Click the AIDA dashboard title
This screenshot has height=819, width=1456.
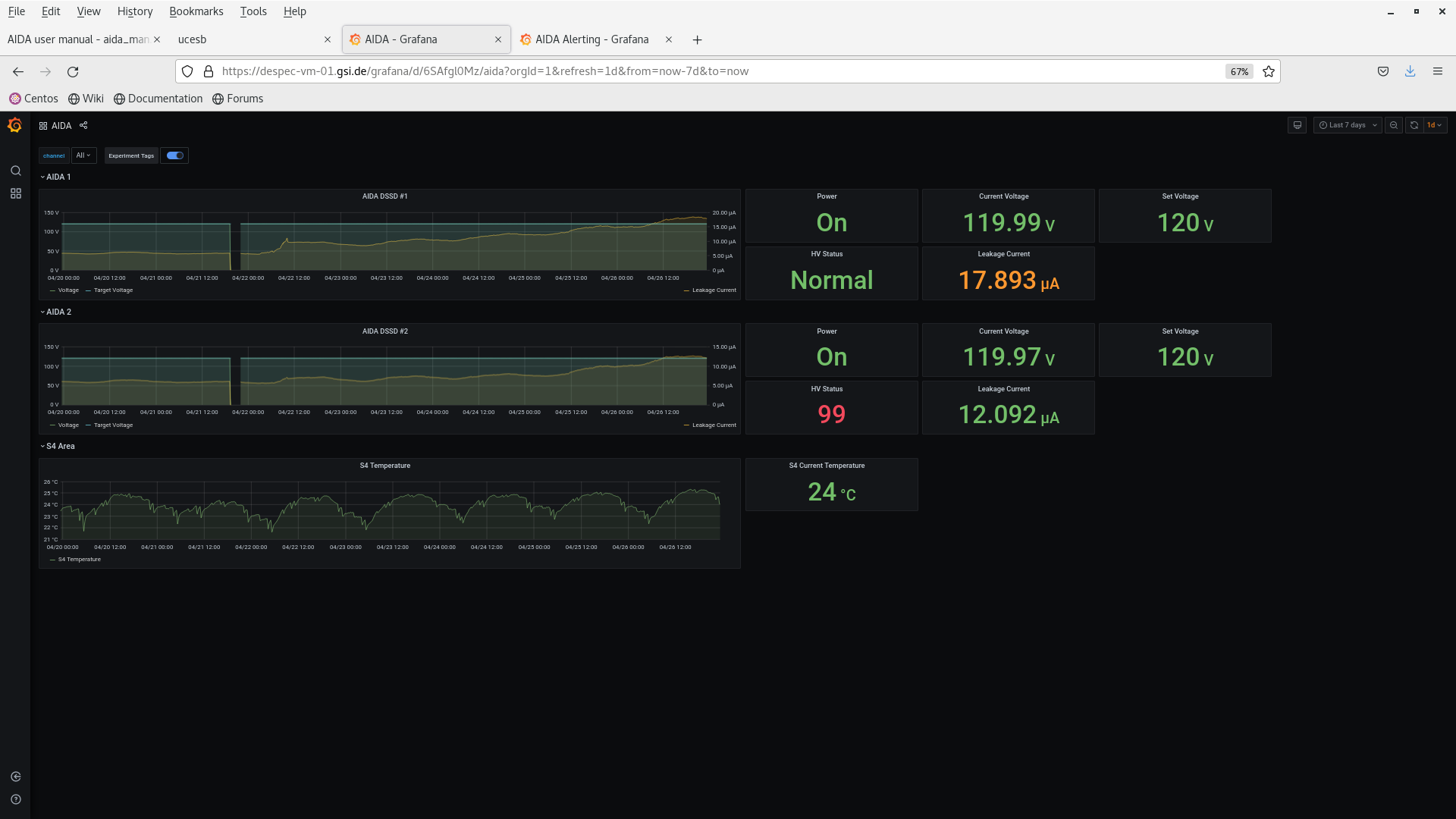(61, 126)
